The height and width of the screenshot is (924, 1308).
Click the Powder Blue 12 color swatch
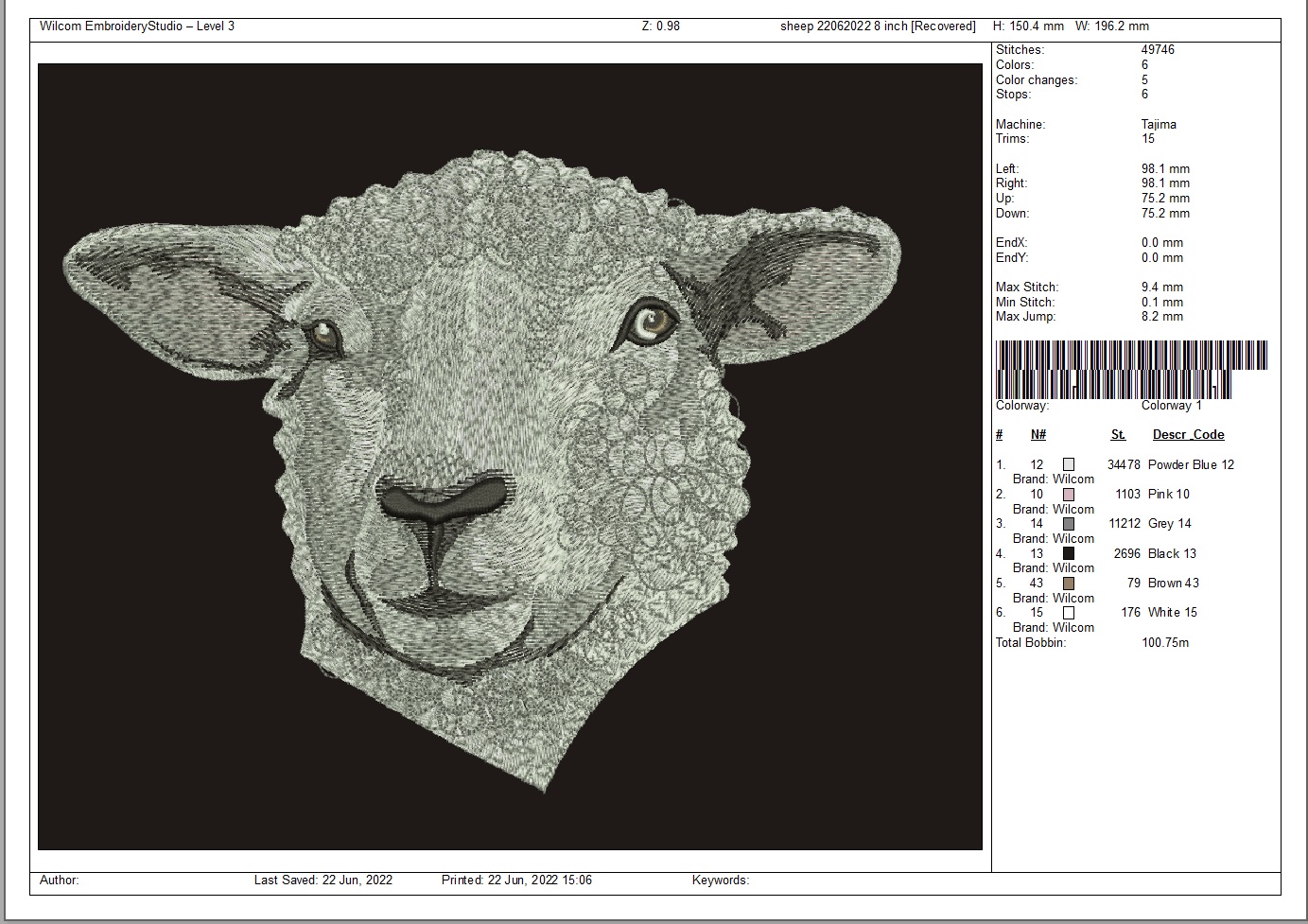[x=1068, y=464]
